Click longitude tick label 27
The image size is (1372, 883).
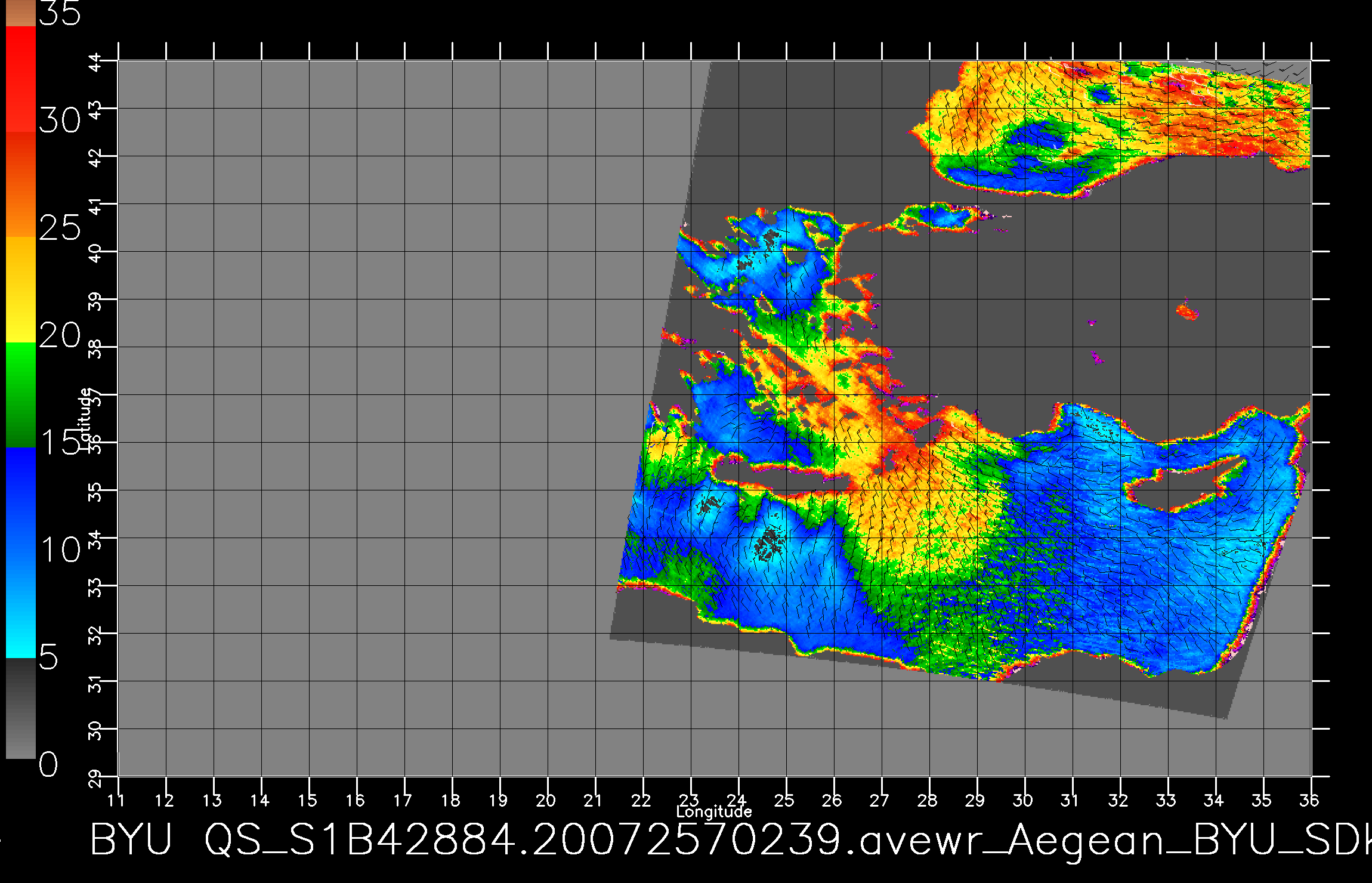pos(880,800)
